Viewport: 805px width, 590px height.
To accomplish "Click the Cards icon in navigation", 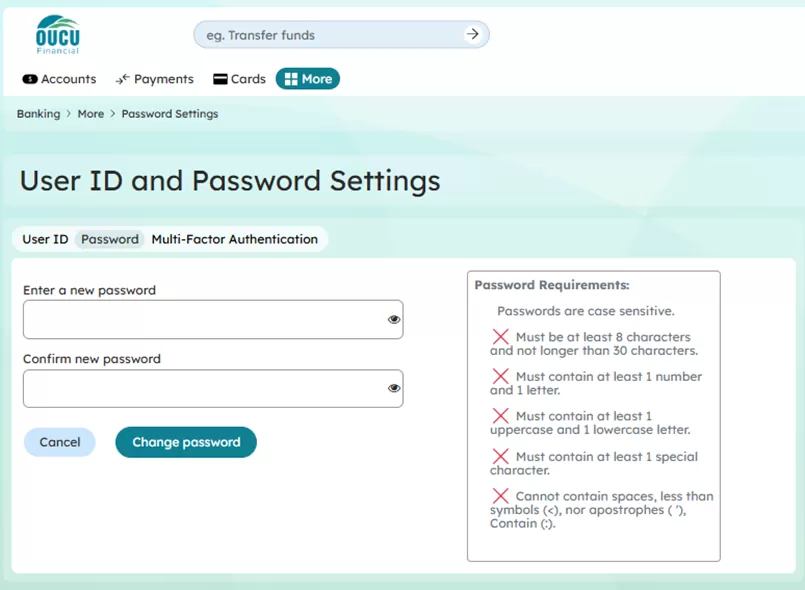I will coord(218,79).
